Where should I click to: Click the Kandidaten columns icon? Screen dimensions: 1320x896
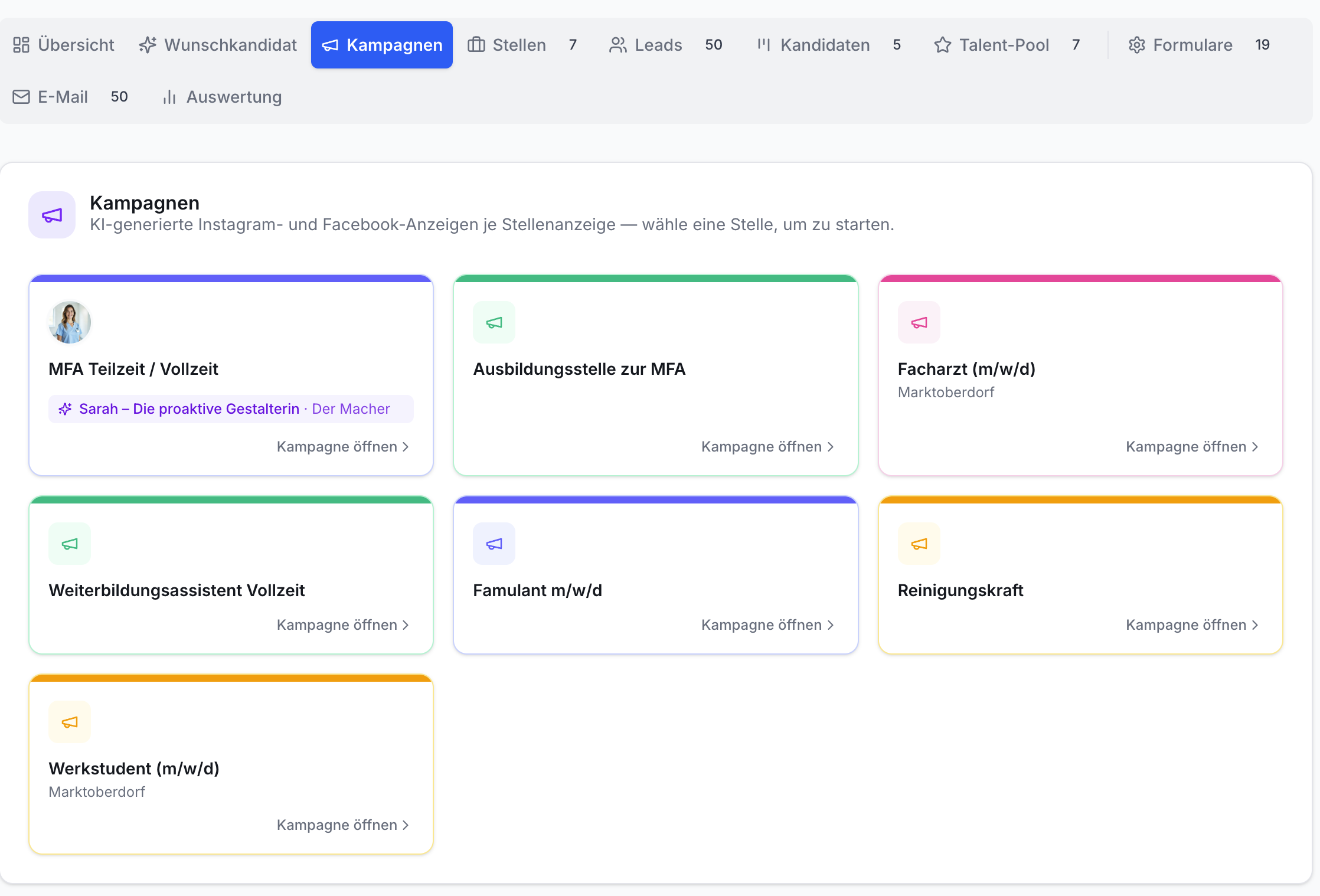pyautogui.click(x=764, y=45)
